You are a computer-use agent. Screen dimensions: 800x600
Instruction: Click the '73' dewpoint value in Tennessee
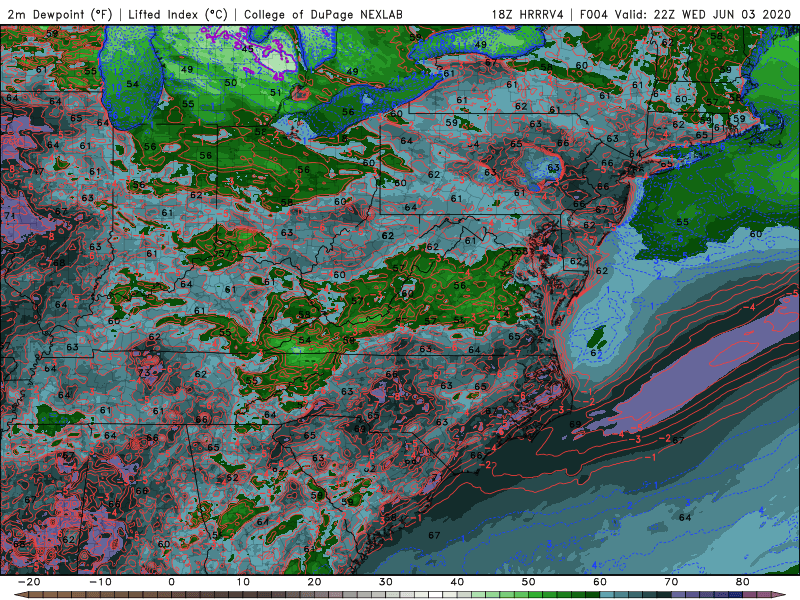[144, 372]
